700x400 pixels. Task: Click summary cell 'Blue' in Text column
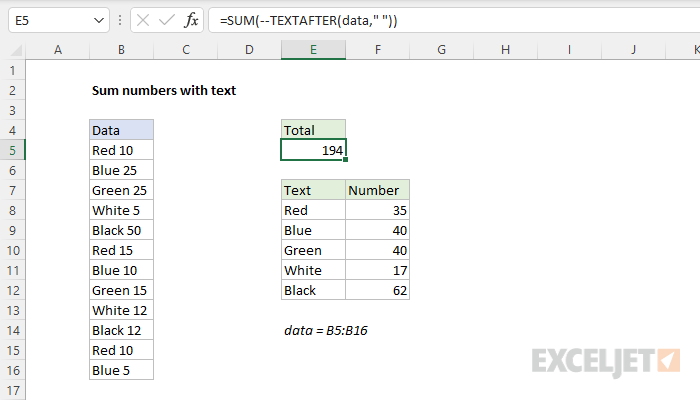[x=313, y=230]
